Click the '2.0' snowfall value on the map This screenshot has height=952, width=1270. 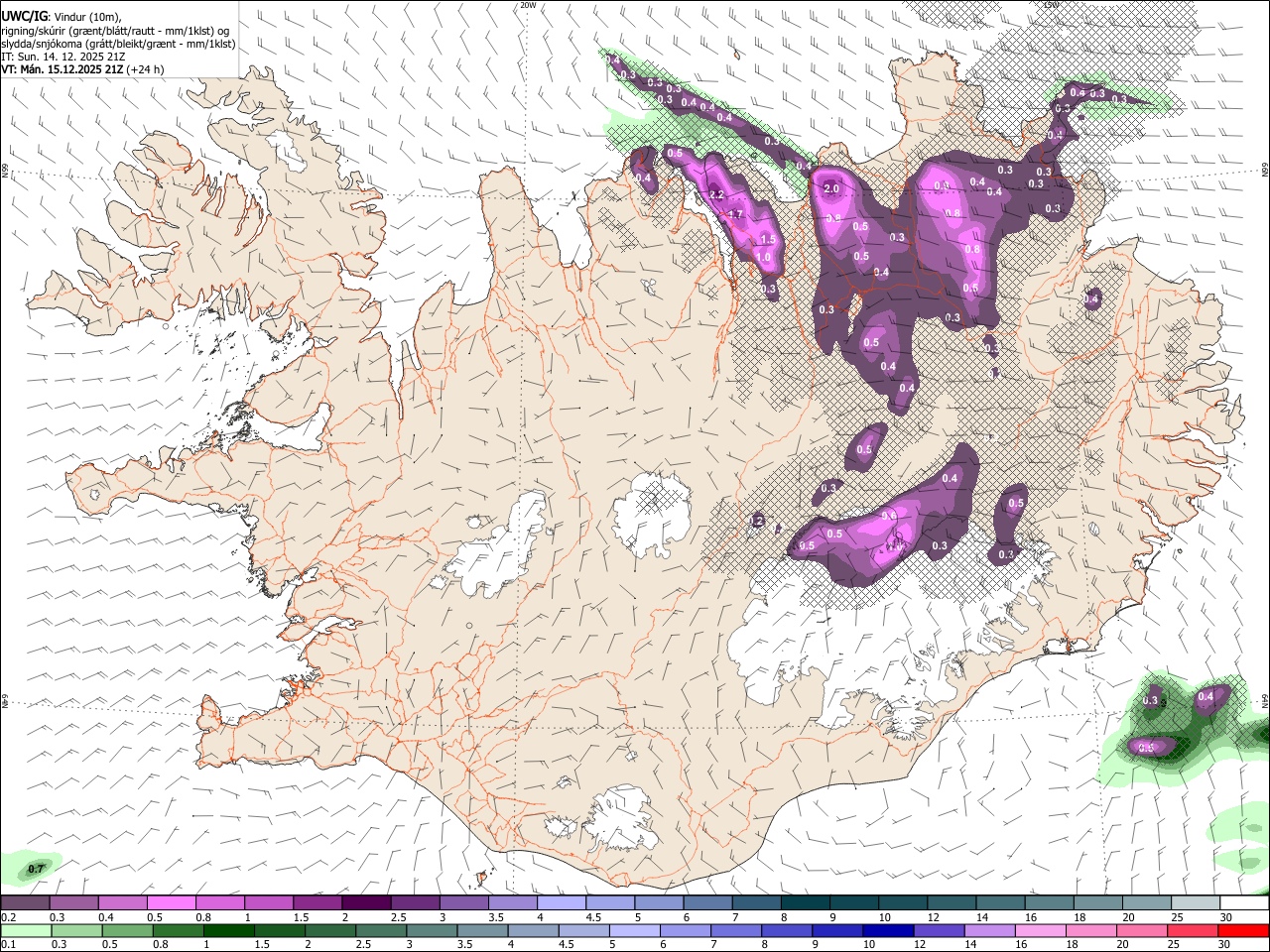click(x=831, y=188)
